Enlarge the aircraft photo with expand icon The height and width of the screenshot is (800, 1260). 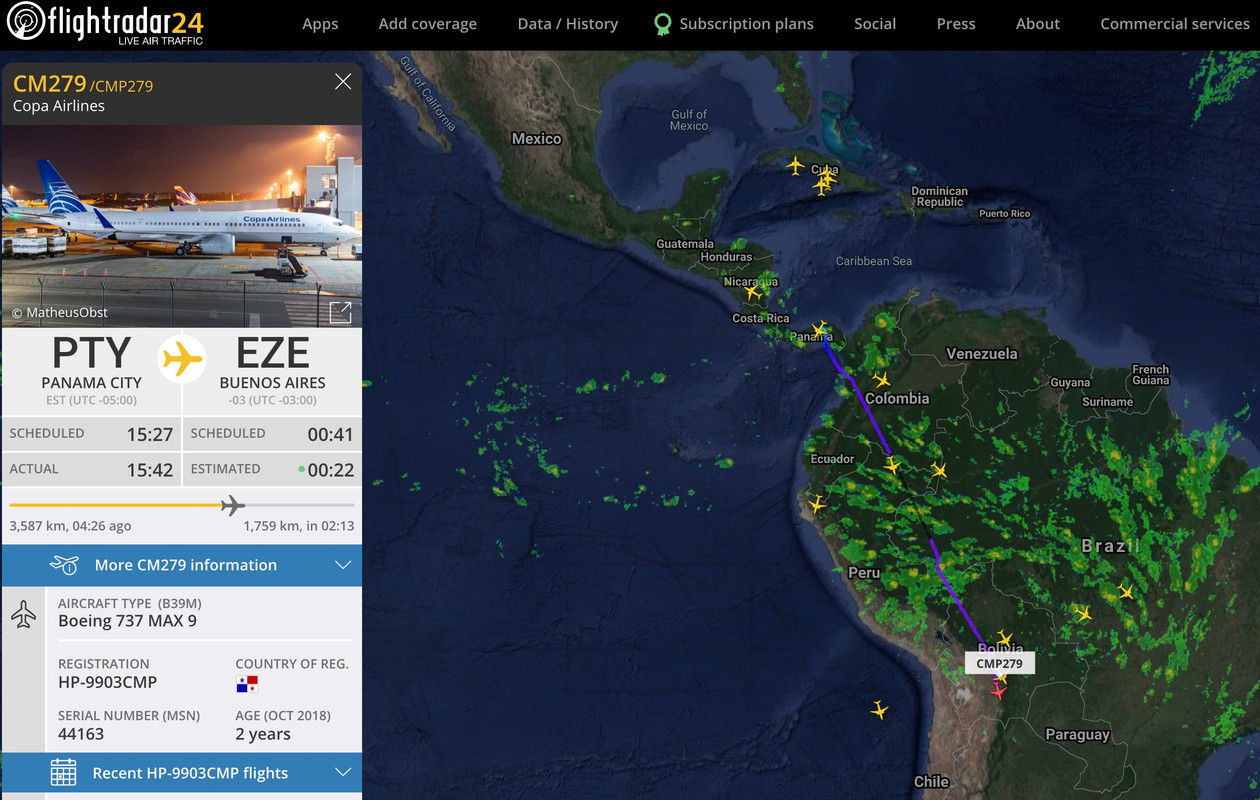[340, 312]
